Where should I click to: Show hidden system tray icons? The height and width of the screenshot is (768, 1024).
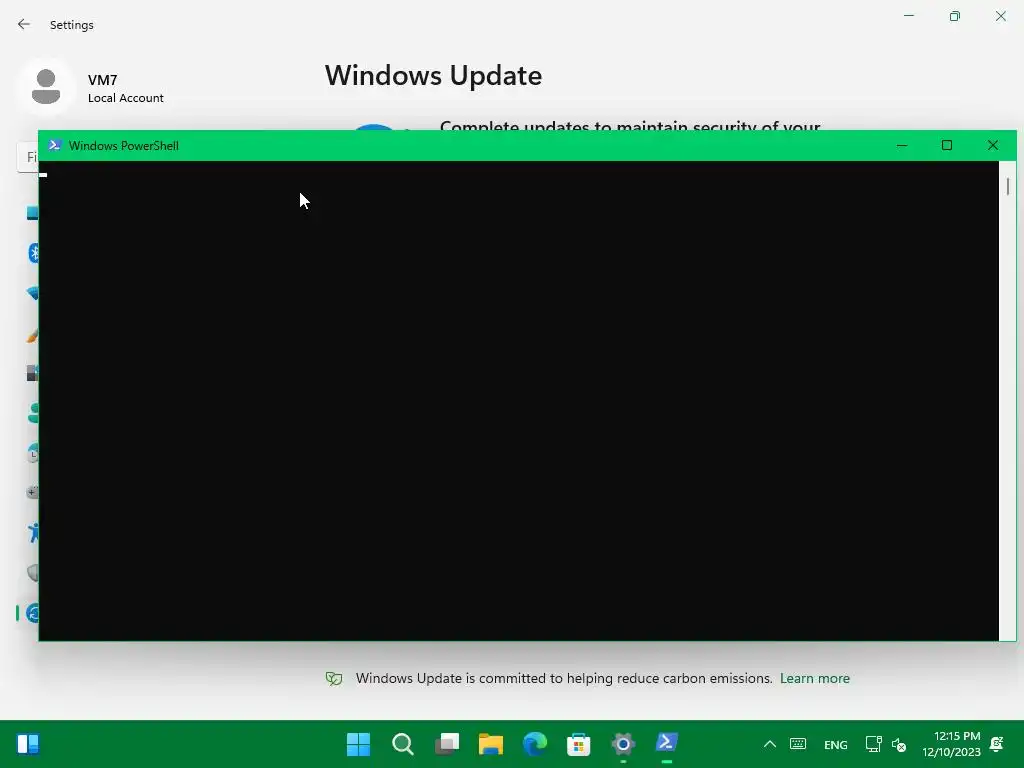point(770,744)
